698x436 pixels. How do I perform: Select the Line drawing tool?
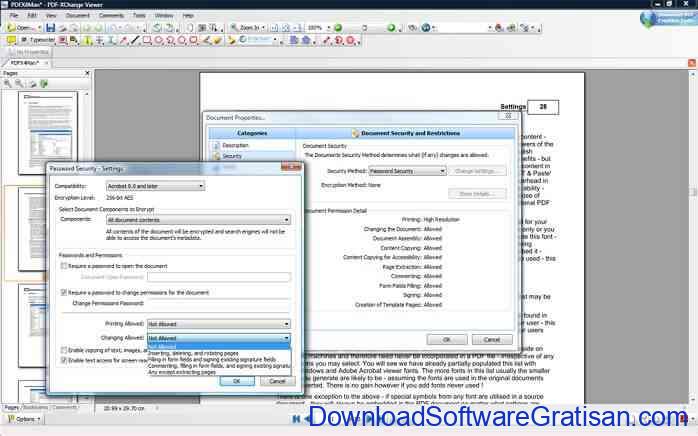point(135,41)
